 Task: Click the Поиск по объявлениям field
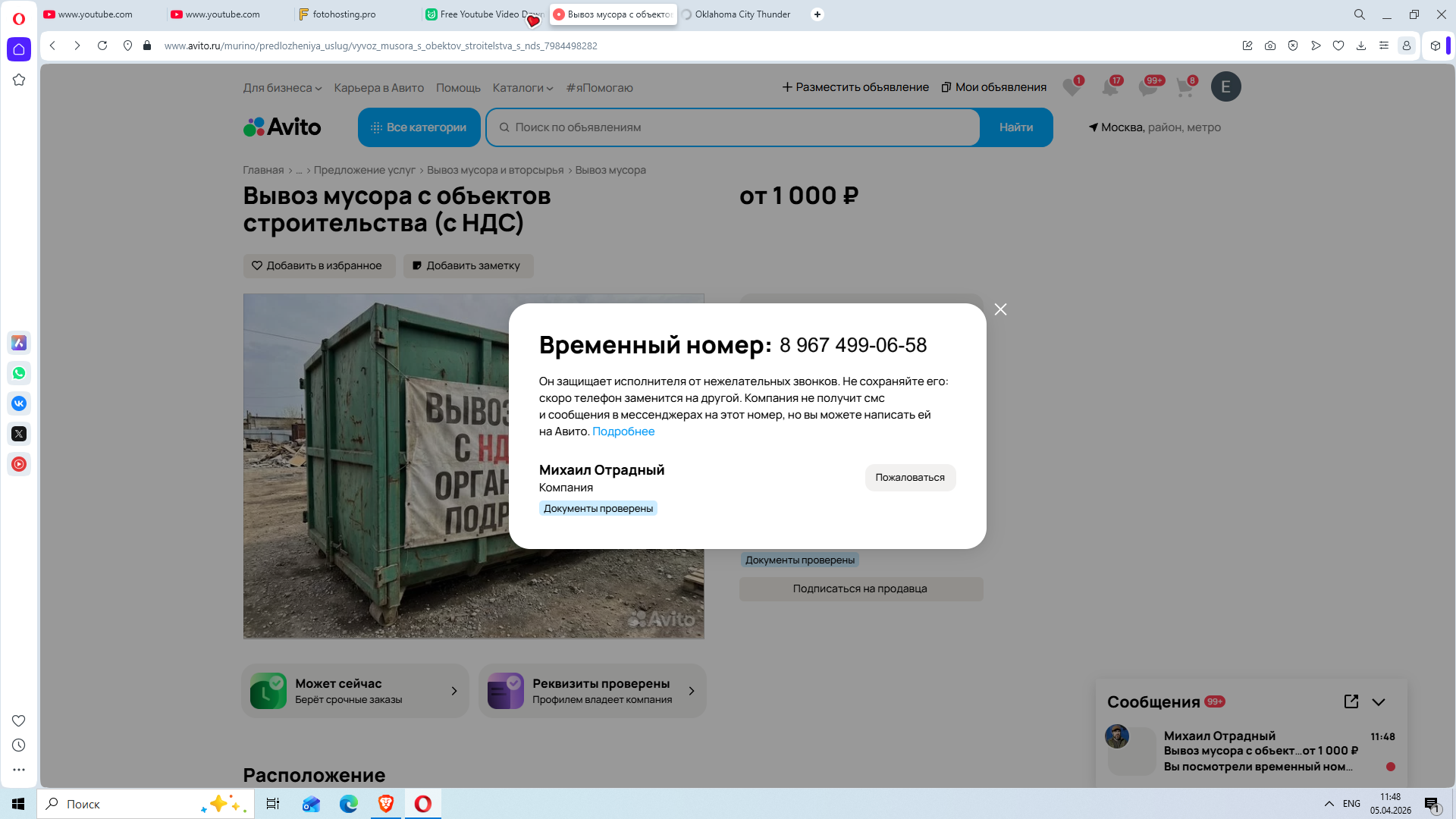[x=732, y=127]
